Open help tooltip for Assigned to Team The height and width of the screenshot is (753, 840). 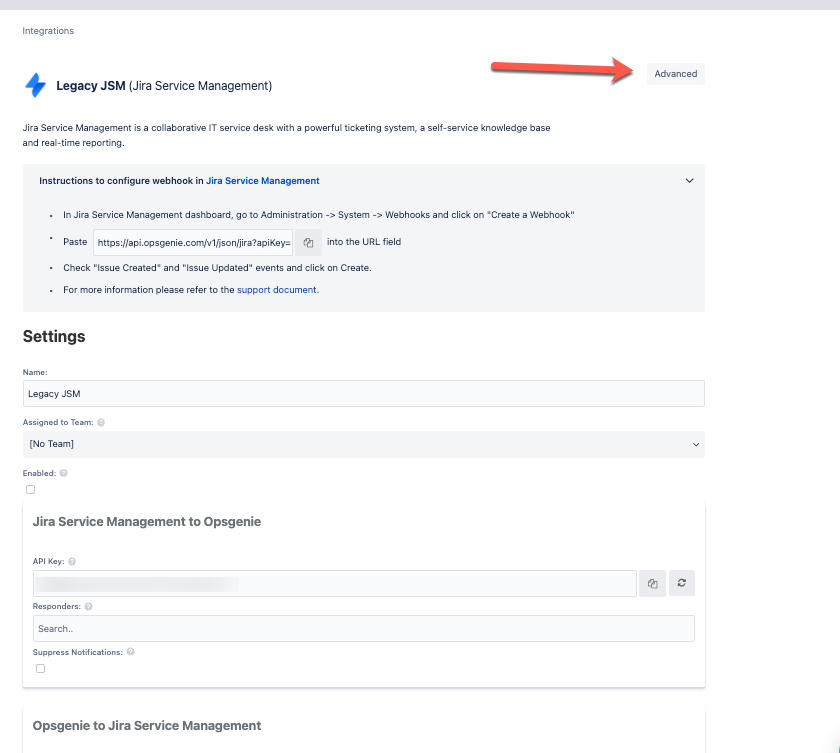click(101, 423)
